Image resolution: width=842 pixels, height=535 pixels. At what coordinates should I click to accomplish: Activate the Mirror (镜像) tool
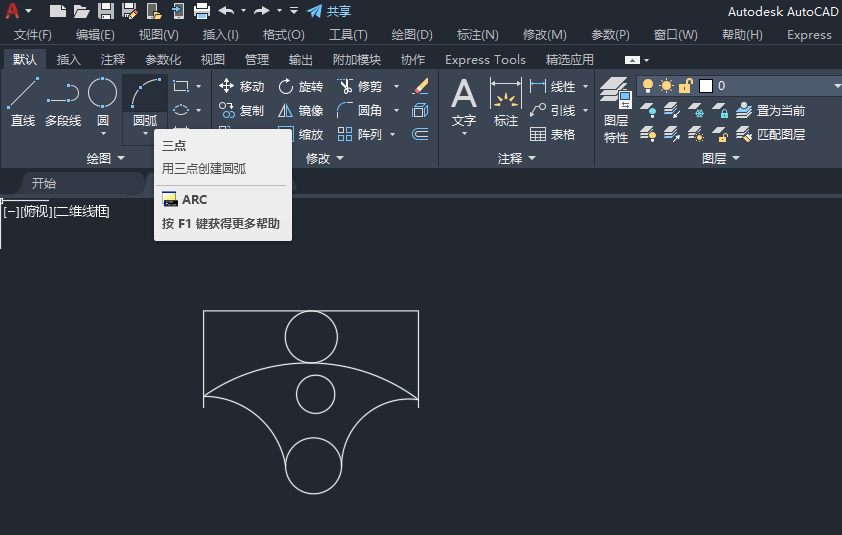(x=301, y=110)
